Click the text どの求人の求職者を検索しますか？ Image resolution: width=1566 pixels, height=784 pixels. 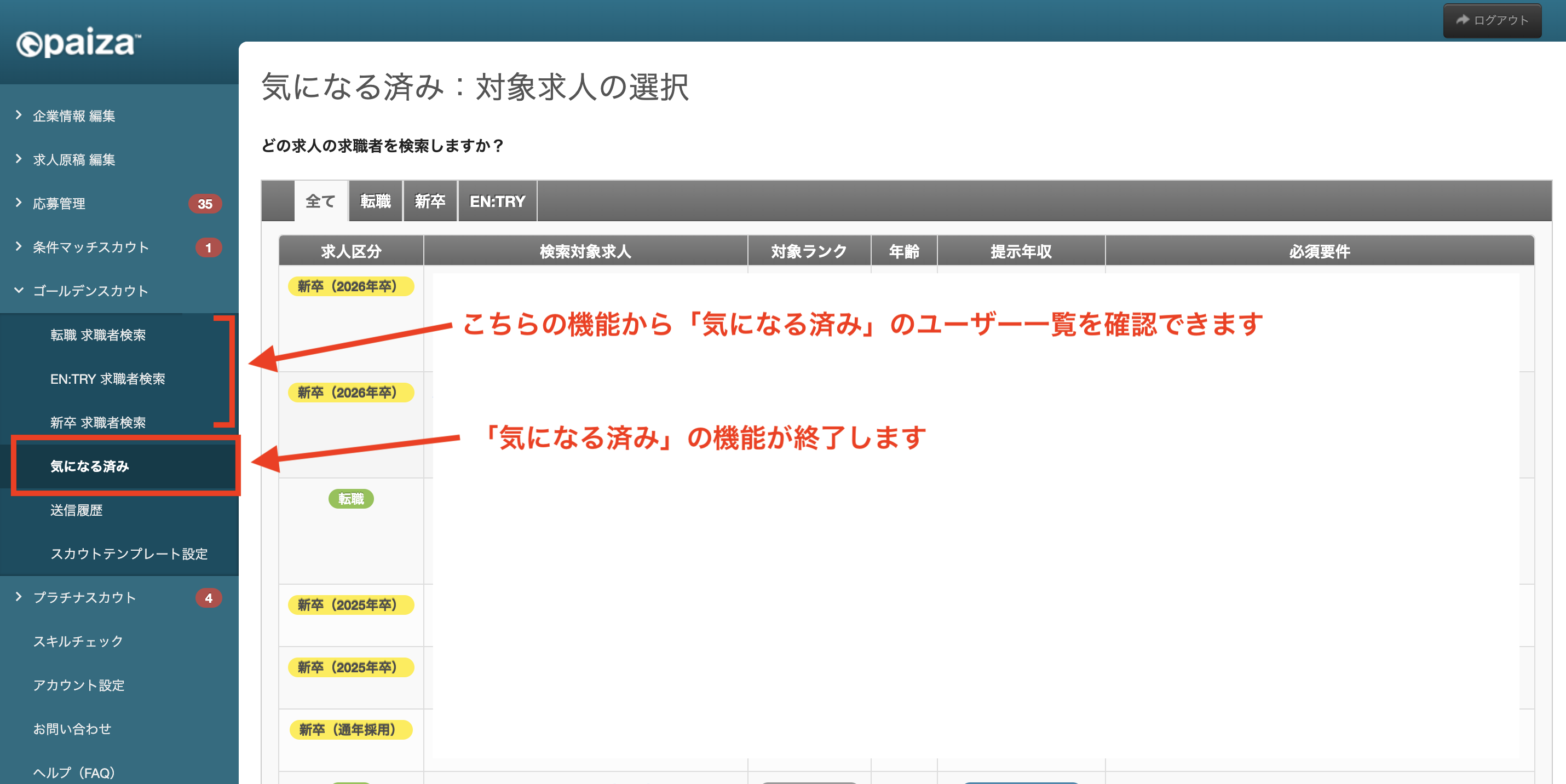point(383,146)
